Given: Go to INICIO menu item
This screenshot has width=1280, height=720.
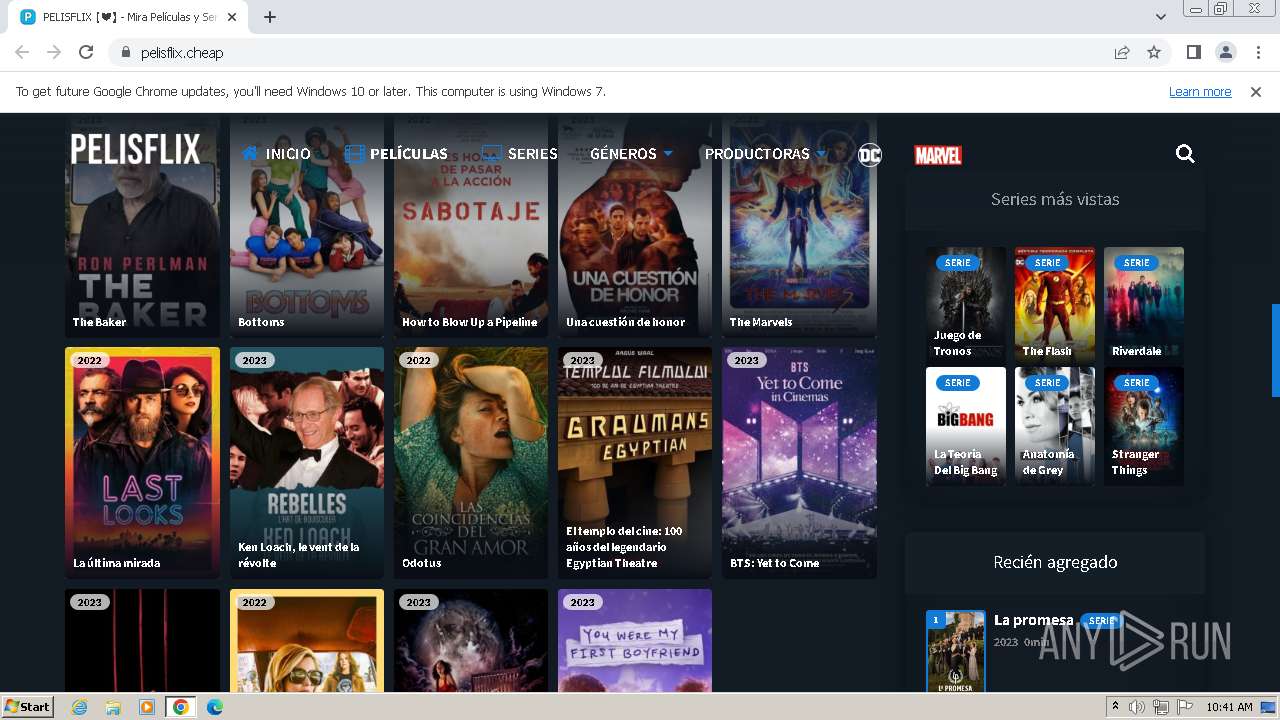Looking at the screenshot, I should coord(277,154).
